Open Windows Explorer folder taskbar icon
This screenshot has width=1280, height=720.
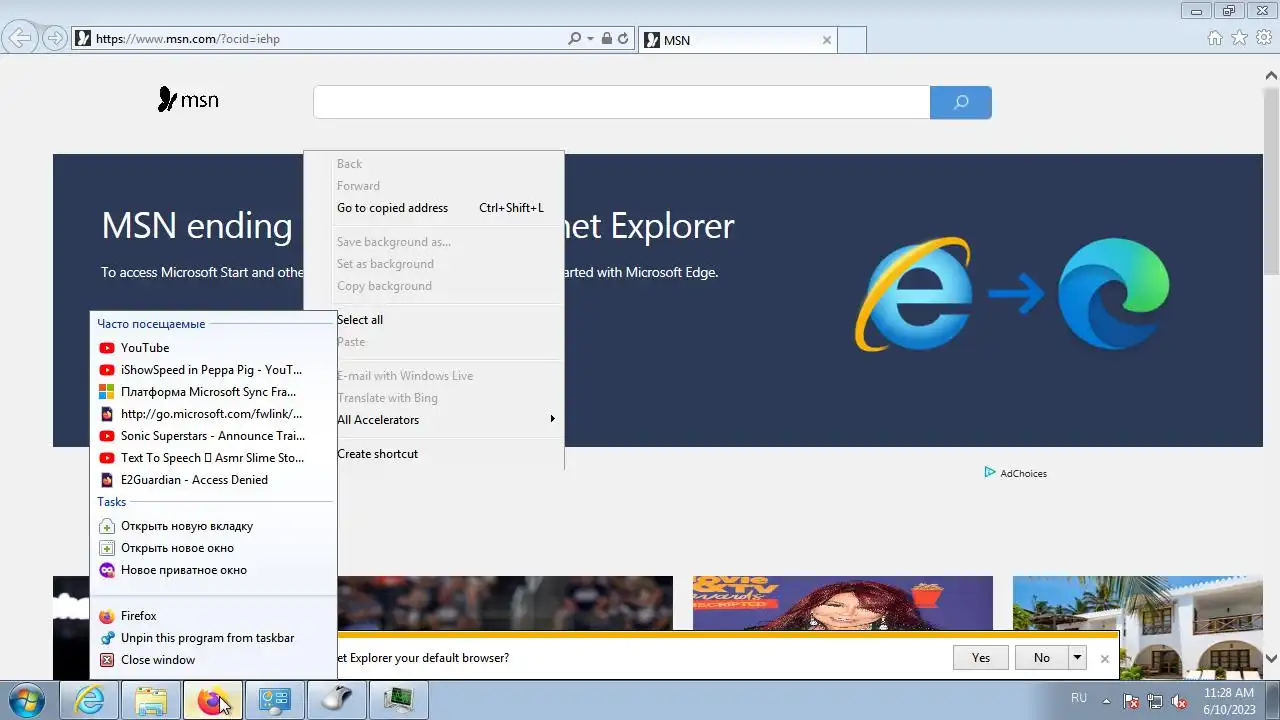coord(151,701)
